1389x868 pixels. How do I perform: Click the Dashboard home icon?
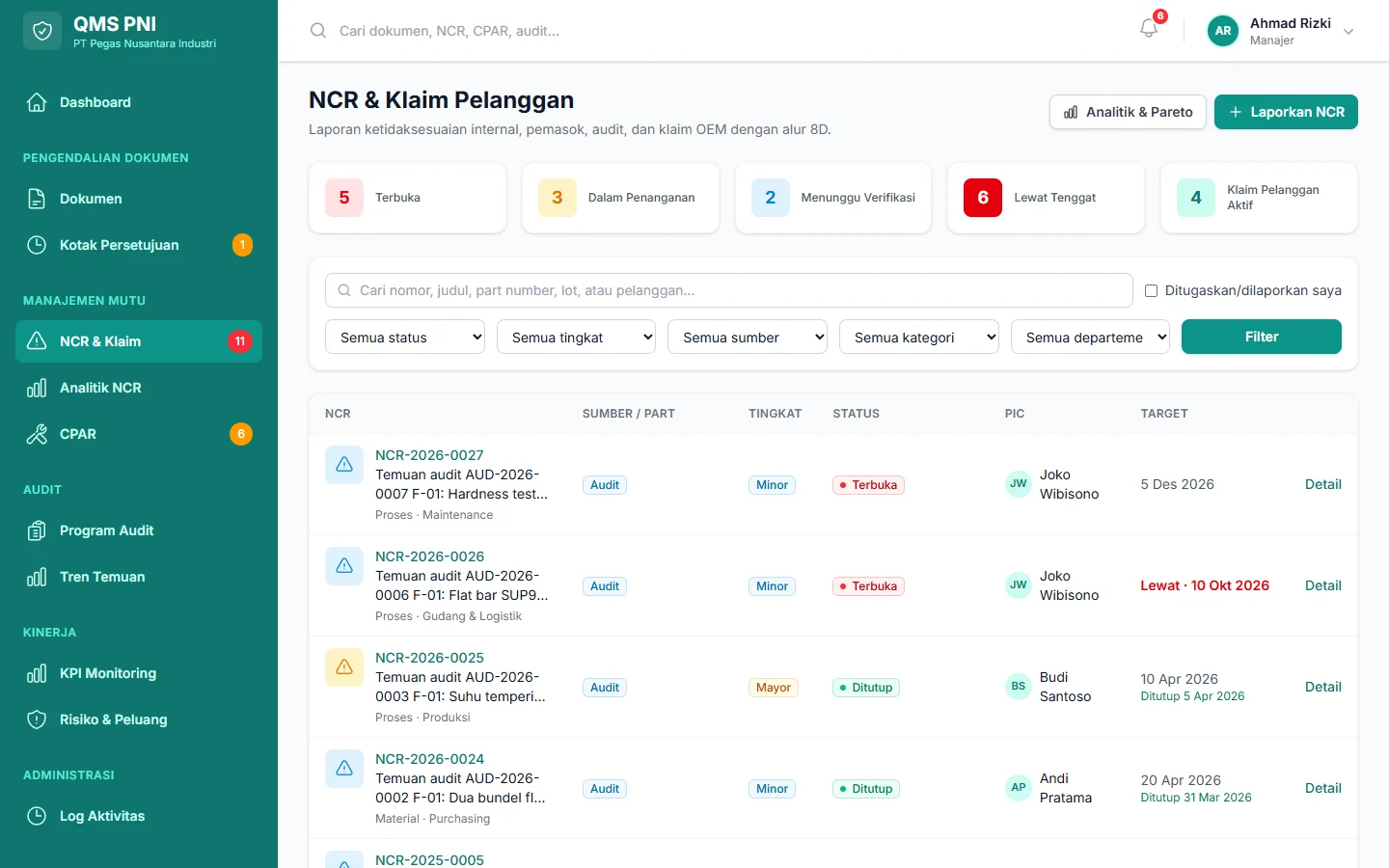click(37, 102)
